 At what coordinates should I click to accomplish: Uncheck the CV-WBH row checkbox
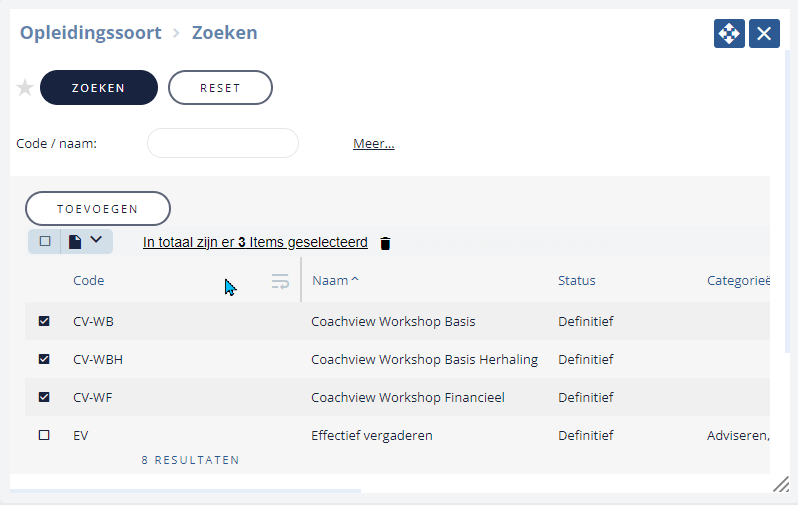(x=44, y=359)
